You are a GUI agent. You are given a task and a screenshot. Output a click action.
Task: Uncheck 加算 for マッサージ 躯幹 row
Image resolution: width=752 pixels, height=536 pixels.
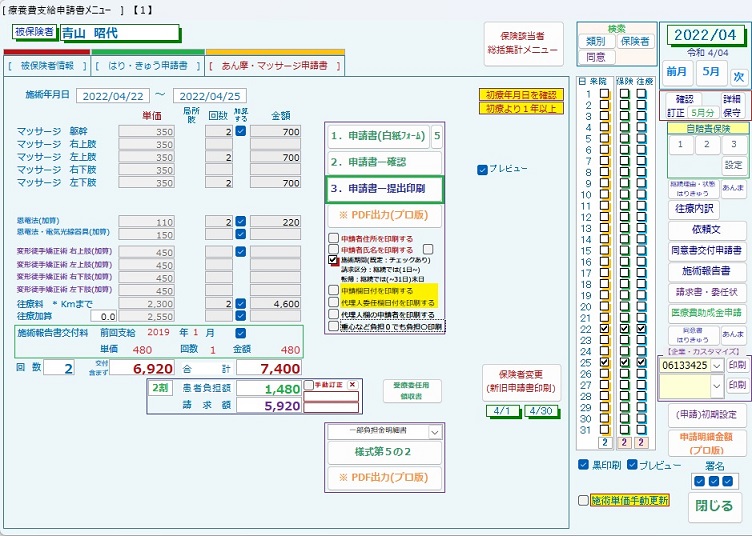(241, 130)
